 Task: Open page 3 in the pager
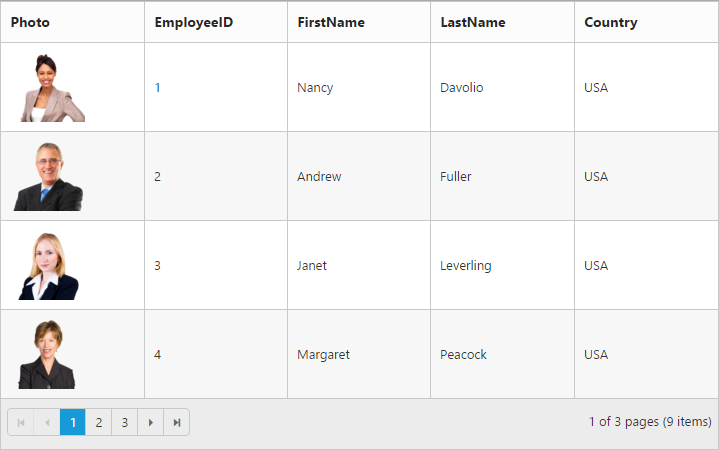coord(125,422)
